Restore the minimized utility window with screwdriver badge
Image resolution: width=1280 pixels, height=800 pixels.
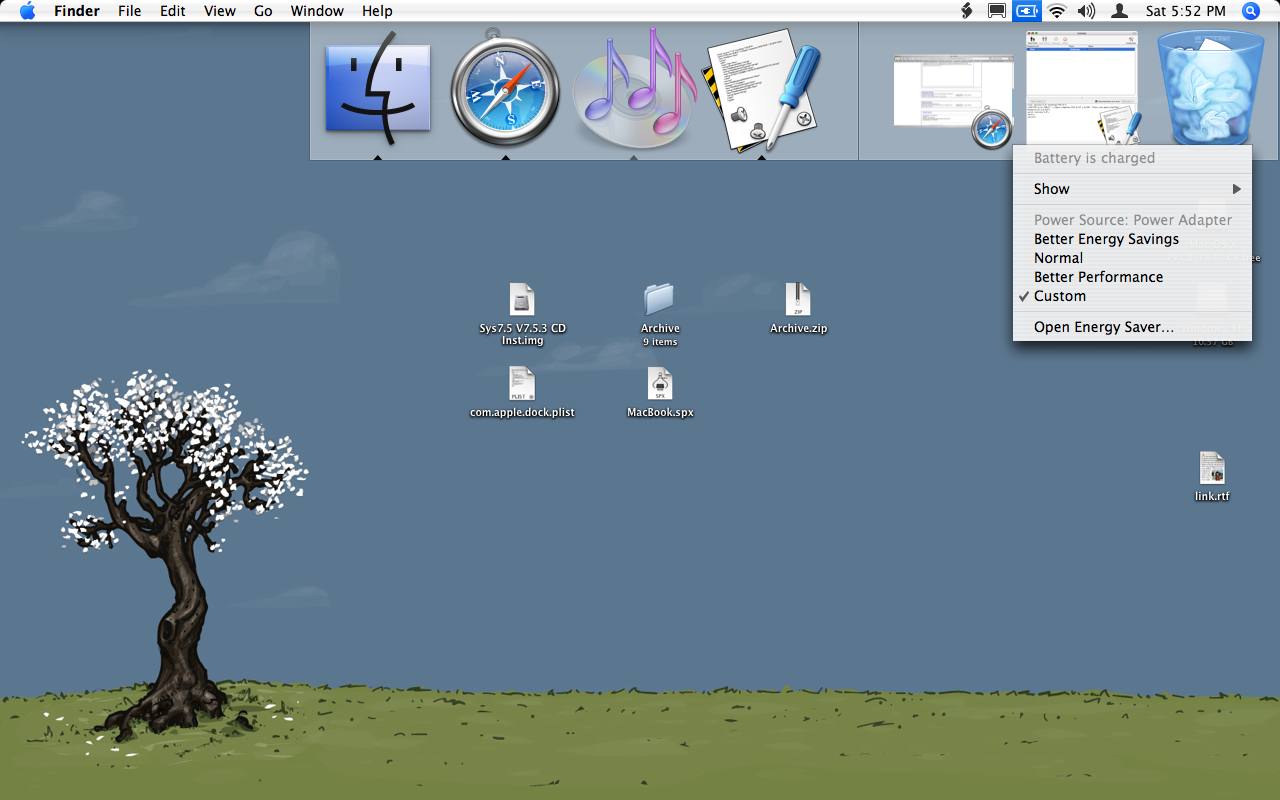[1084, 90]
